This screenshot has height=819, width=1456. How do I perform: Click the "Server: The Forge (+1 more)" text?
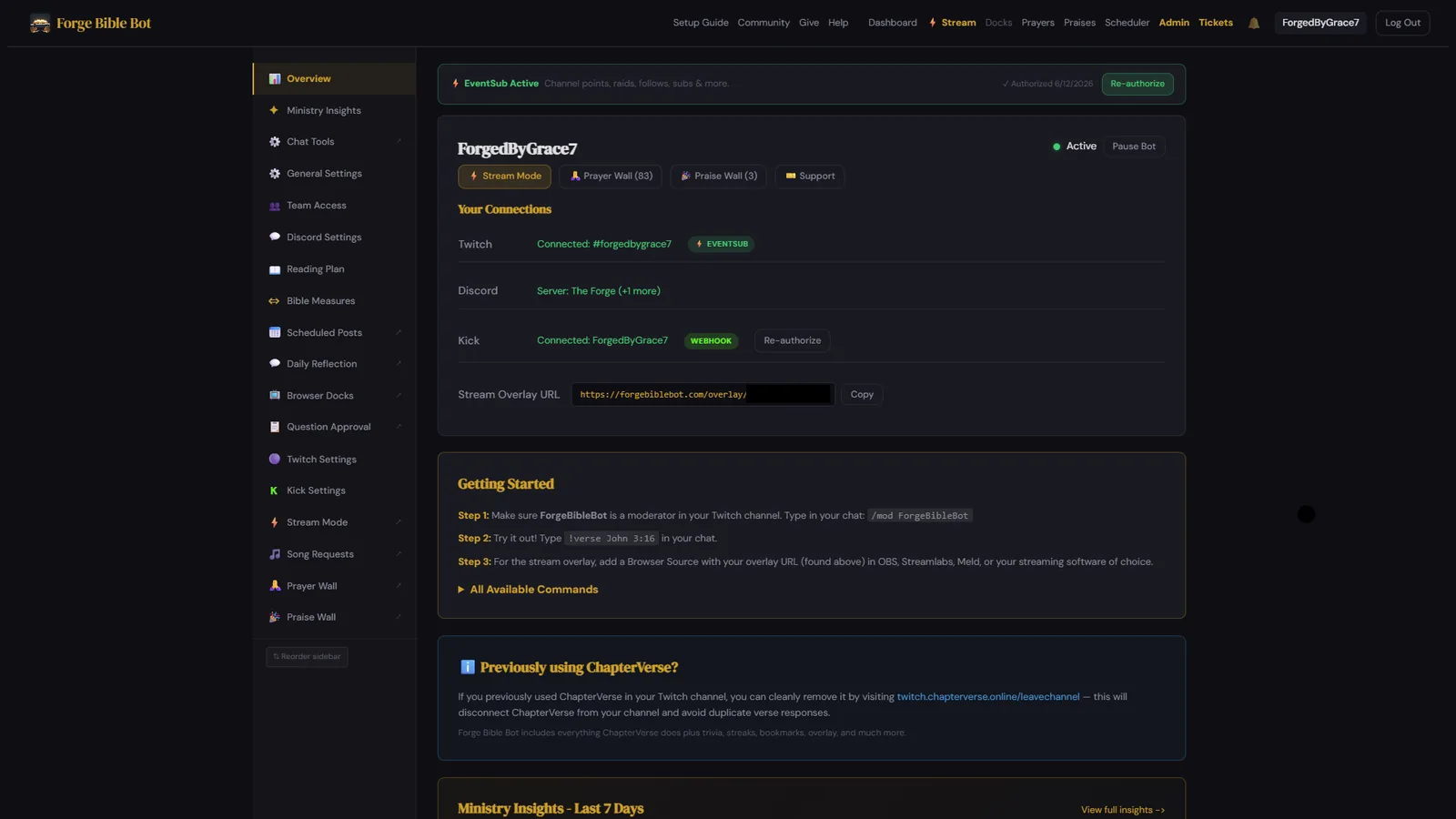(x=599, y=291)
